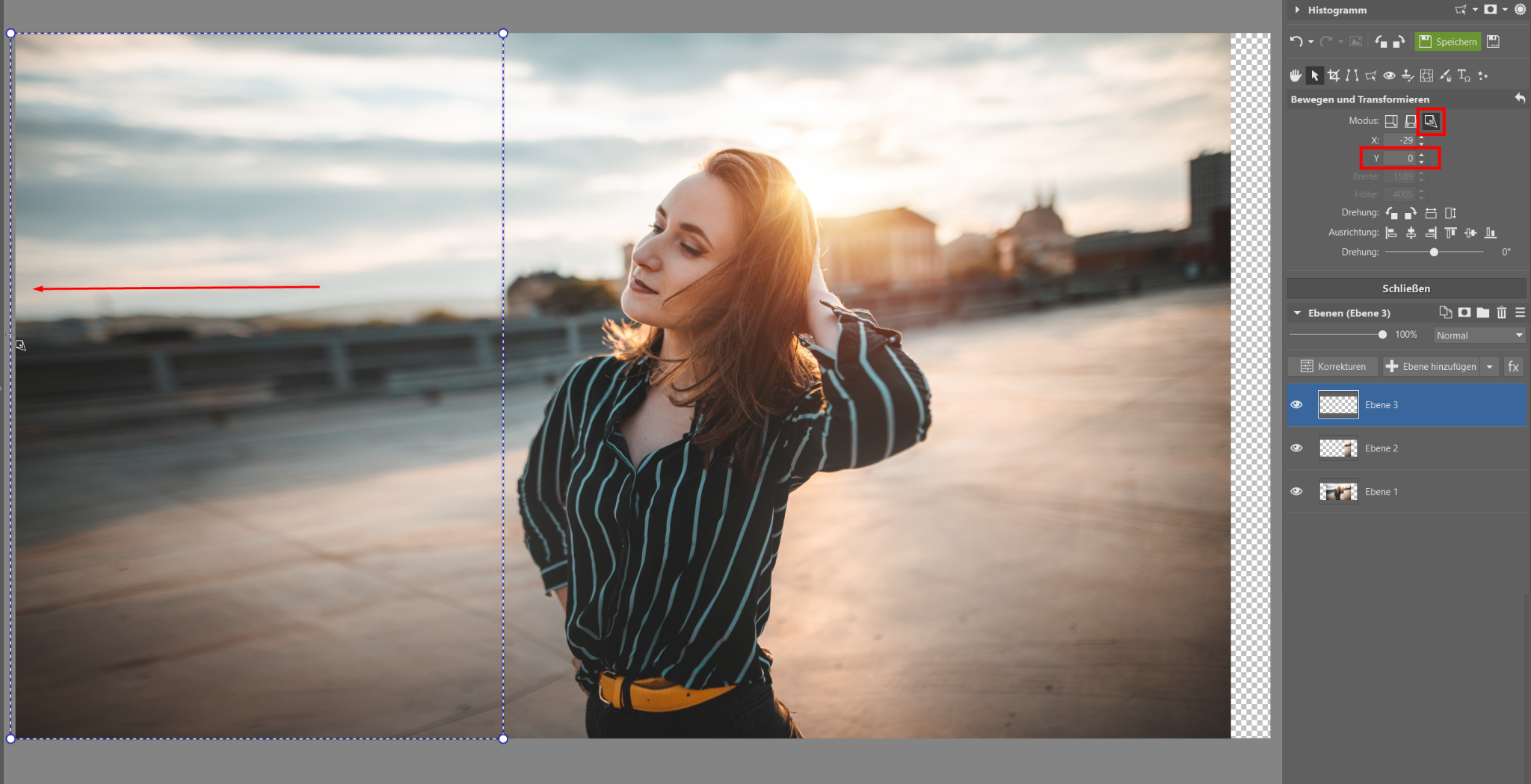Increase the X value with the up stepper
The width and height of the screenshot is (1531, 784).
tap(1421, 137)
